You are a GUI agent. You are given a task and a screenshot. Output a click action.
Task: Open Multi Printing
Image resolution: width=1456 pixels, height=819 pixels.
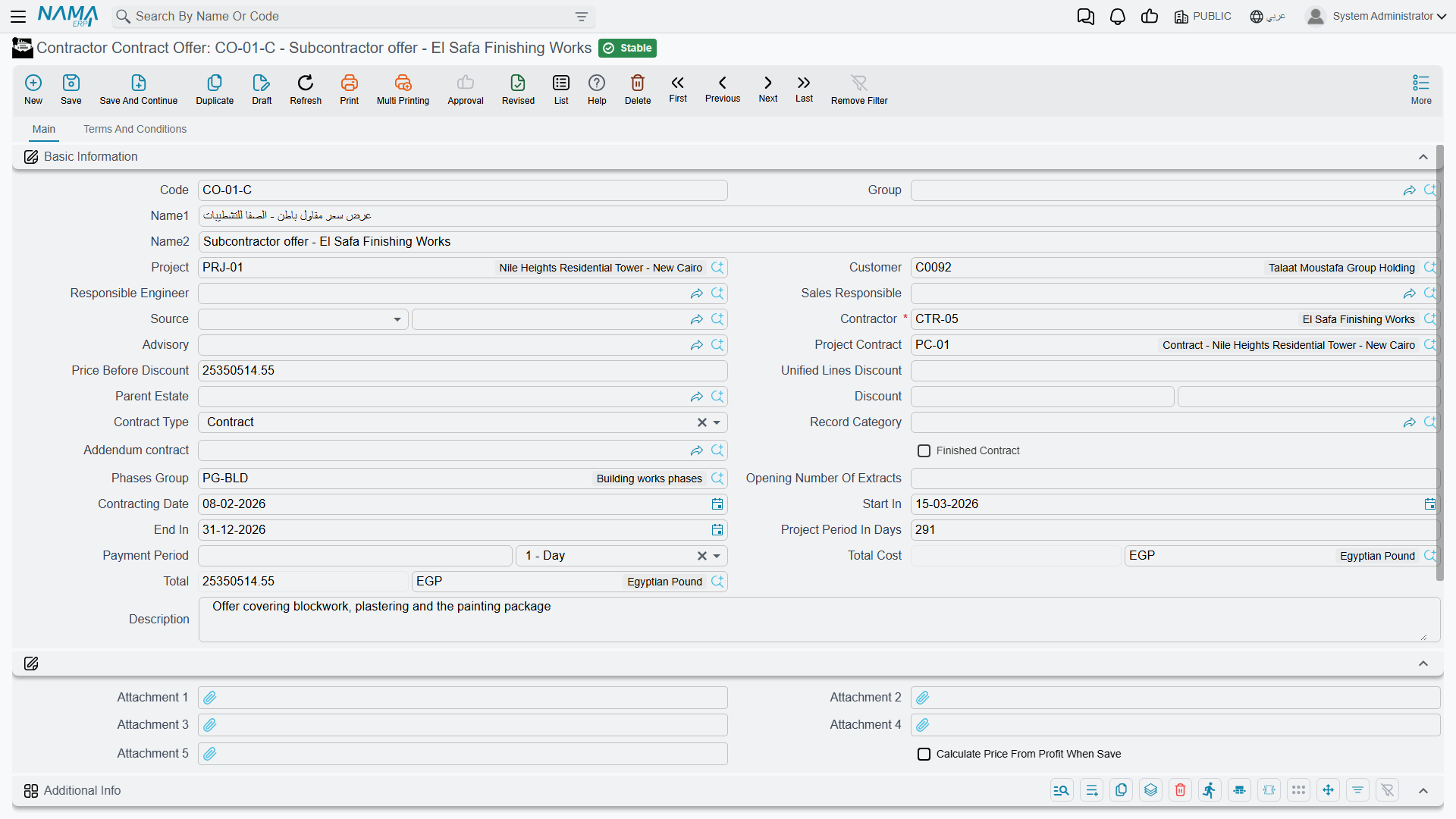[403, 89]
